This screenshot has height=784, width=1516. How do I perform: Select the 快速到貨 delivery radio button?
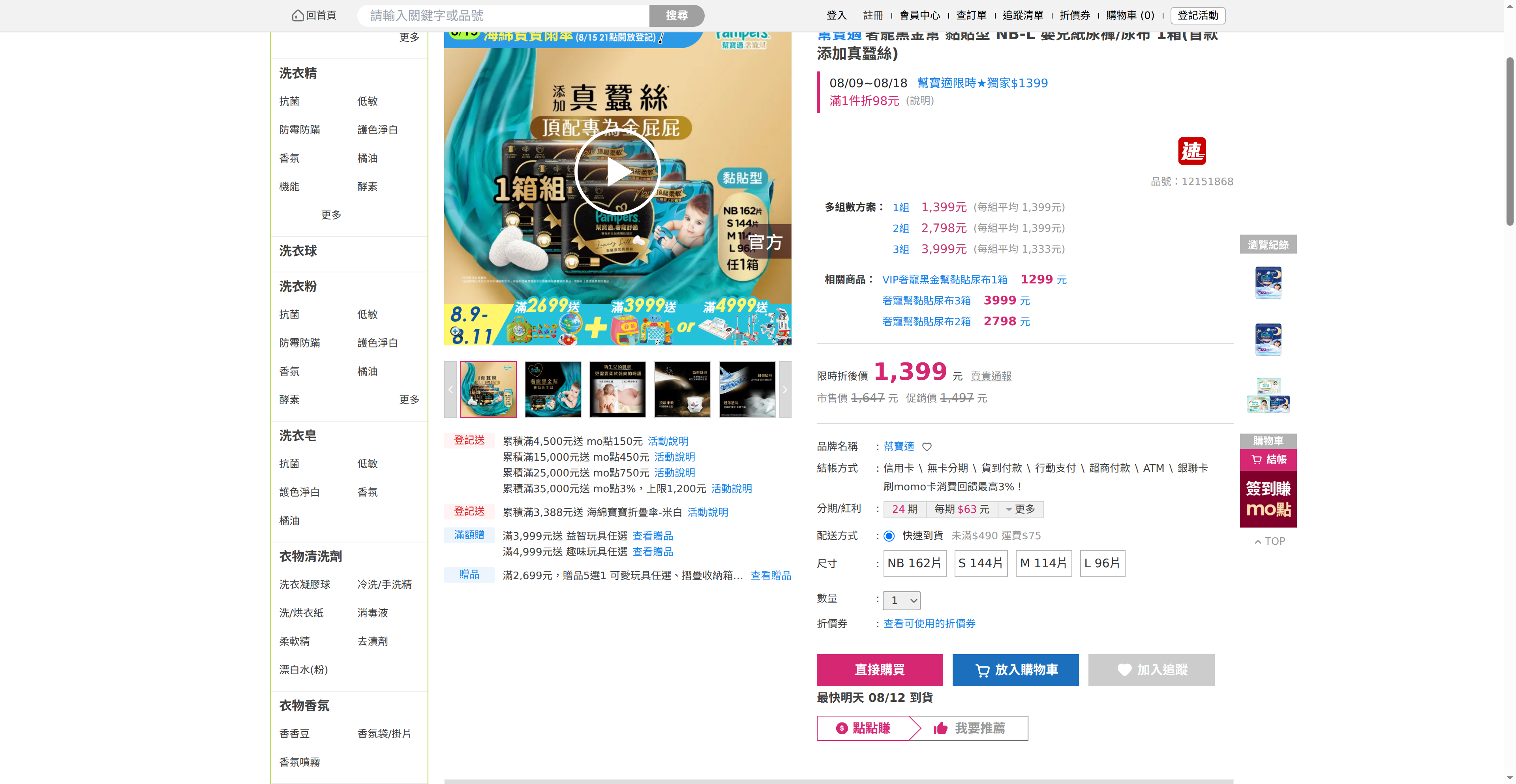[889, 536]
